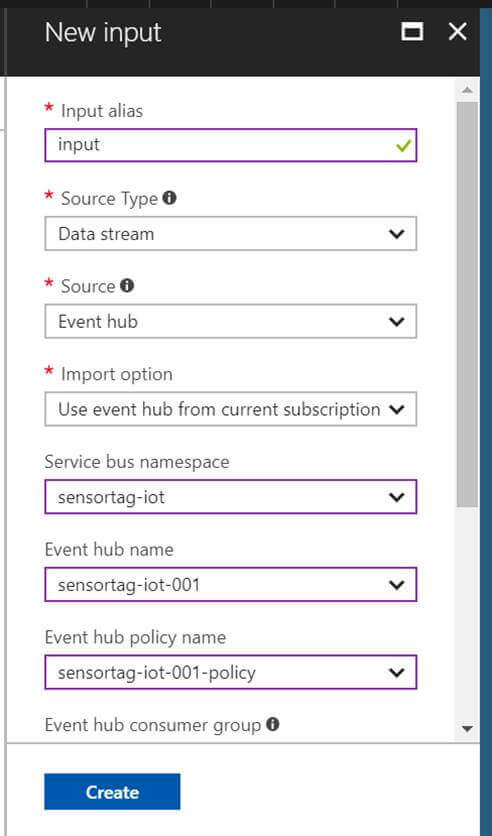Image resolution: width=492 pixels, height=836 pixels.
Task: Open the Source dropdown showing Event hub
Action: [230, 321]
